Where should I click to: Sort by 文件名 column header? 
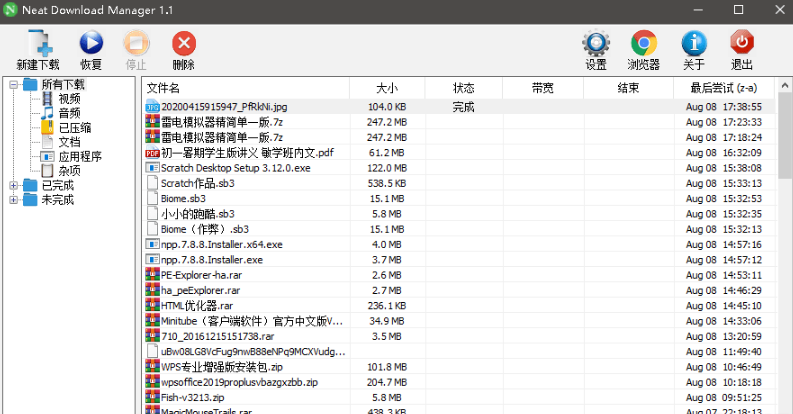tap(163, 88)
